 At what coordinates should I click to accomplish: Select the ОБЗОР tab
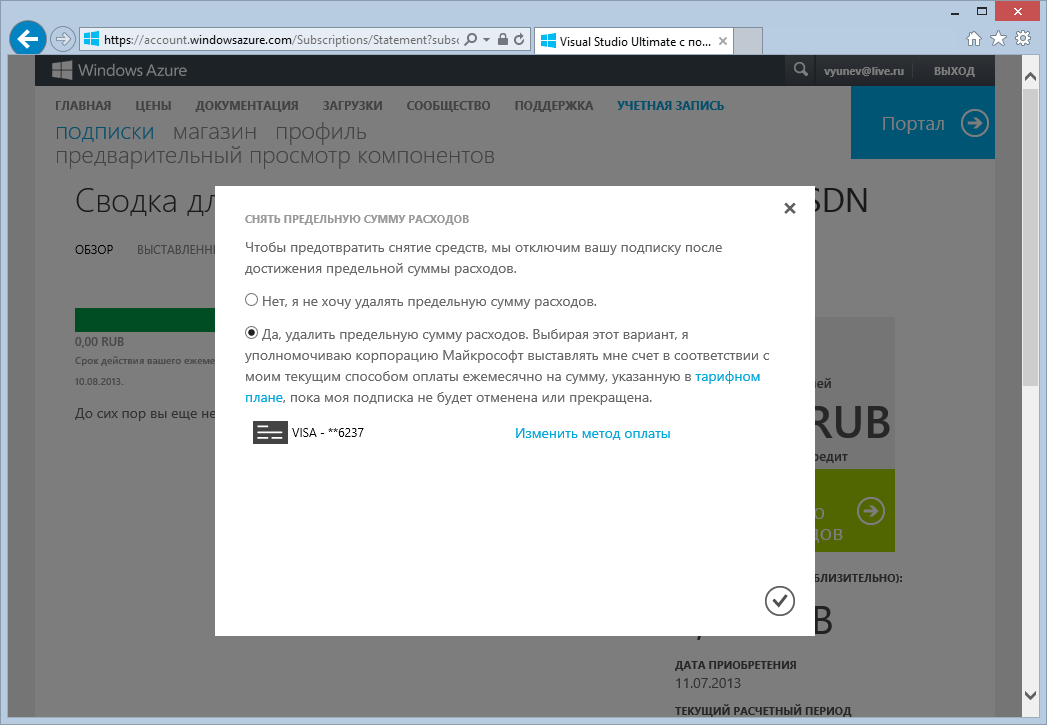94,250
